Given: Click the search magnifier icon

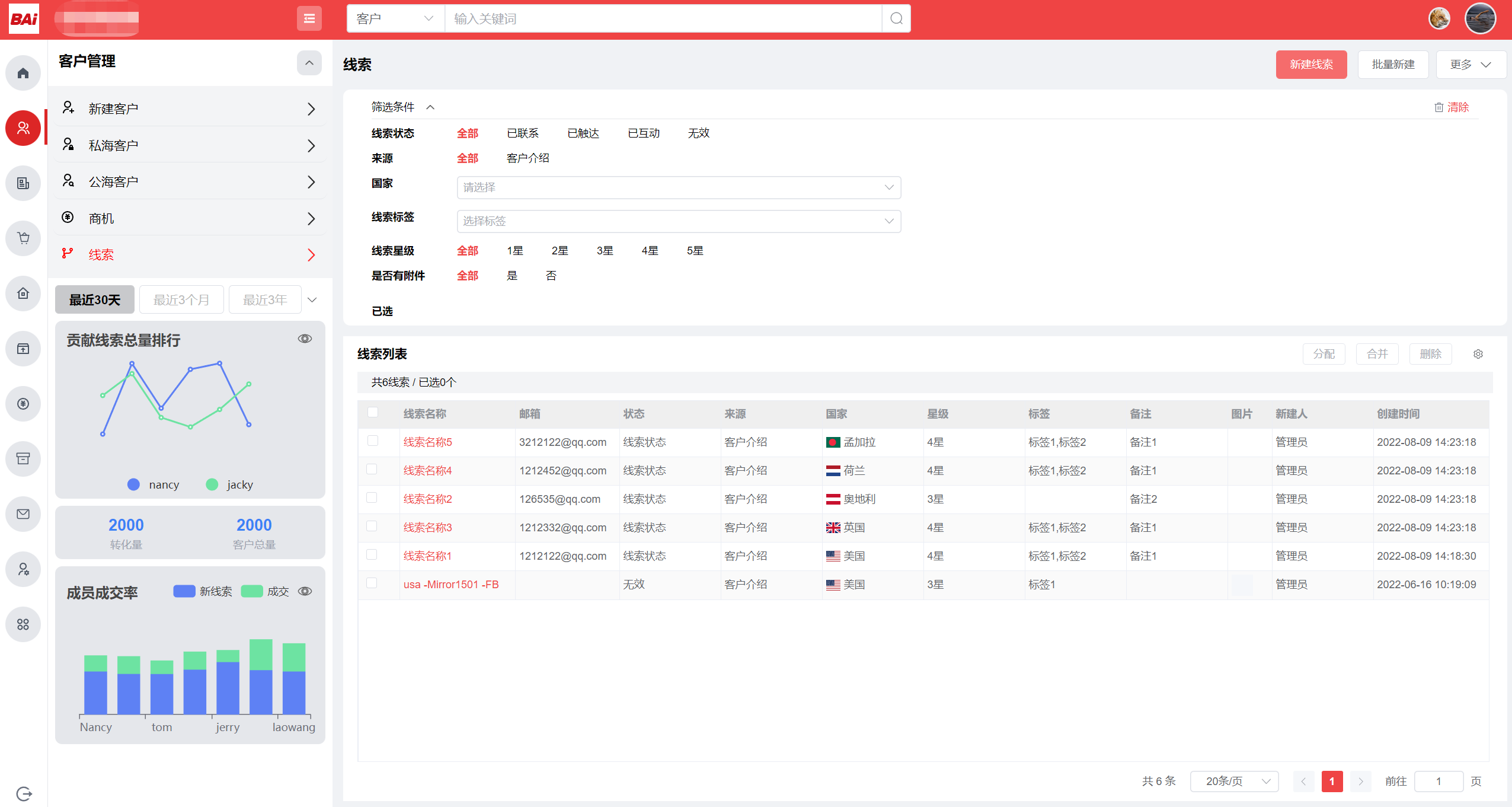Looking at the screenshot, I should coord(896,18).
